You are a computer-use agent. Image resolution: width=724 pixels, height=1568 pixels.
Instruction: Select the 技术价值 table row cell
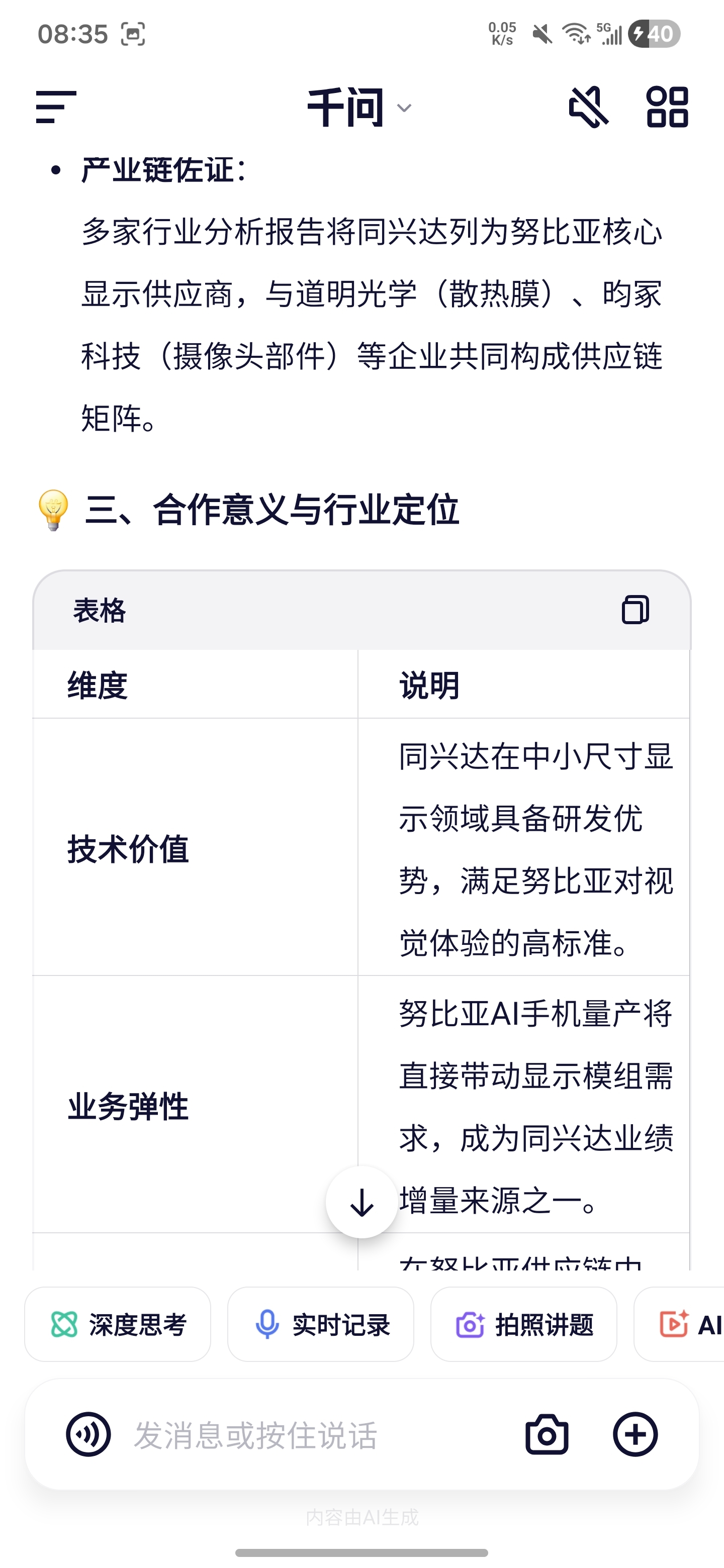[x=129, y=848]
